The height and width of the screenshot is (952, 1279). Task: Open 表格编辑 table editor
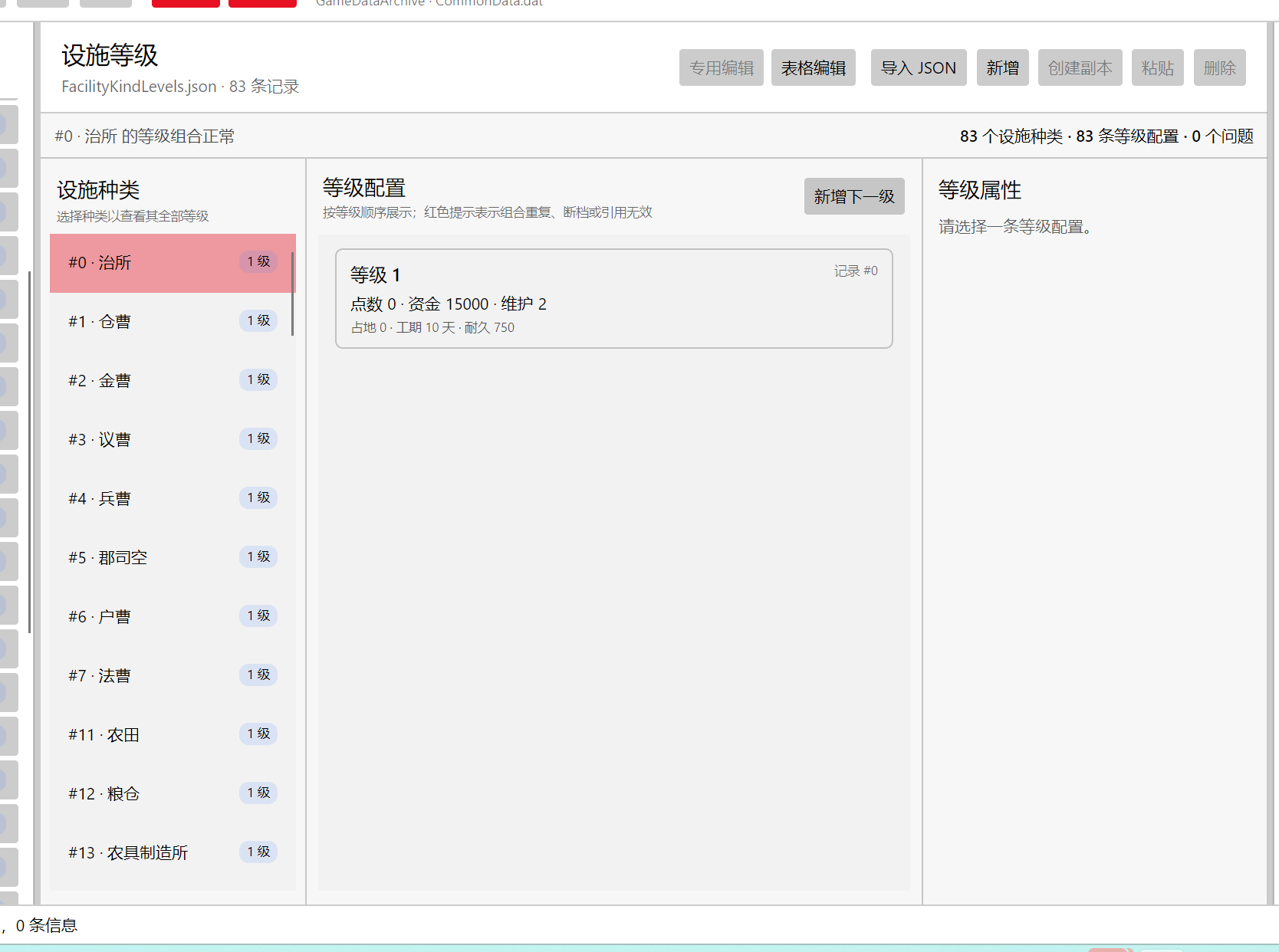pos(813,67)
